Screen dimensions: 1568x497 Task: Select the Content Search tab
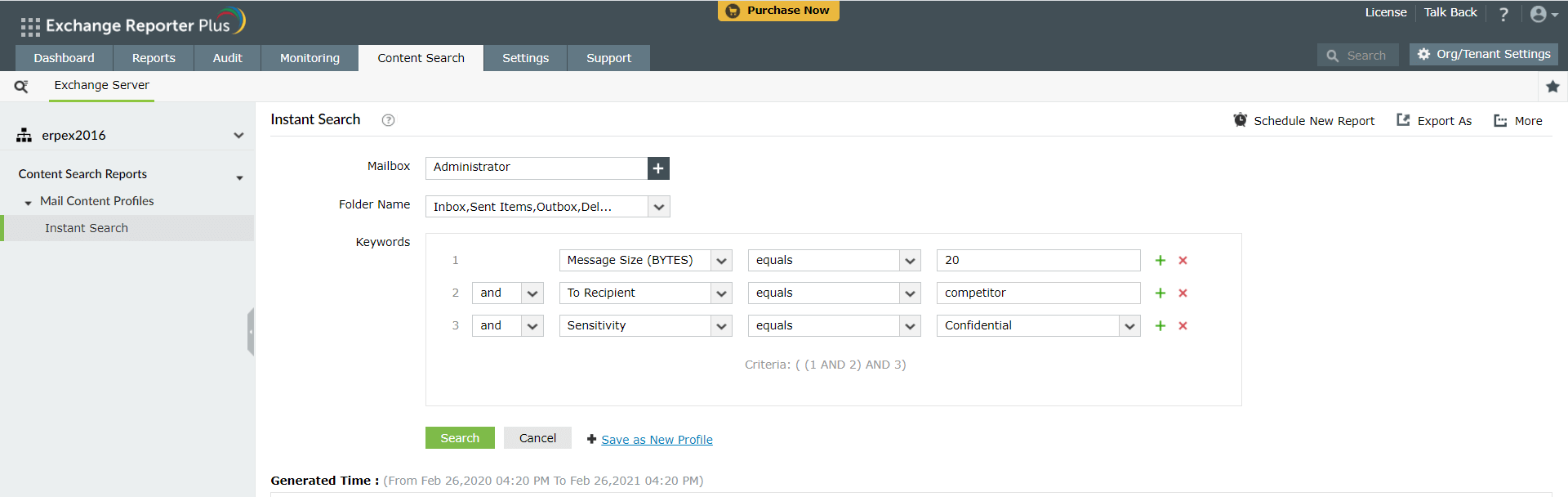421,58
